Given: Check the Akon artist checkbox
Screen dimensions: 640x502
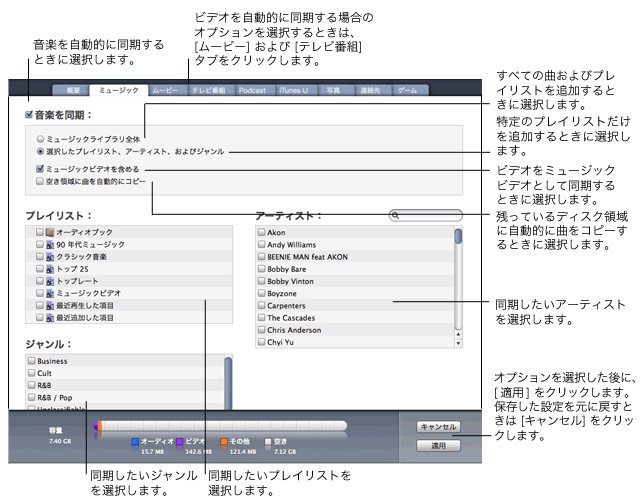Looking at the screenshot, I should 262,232.
